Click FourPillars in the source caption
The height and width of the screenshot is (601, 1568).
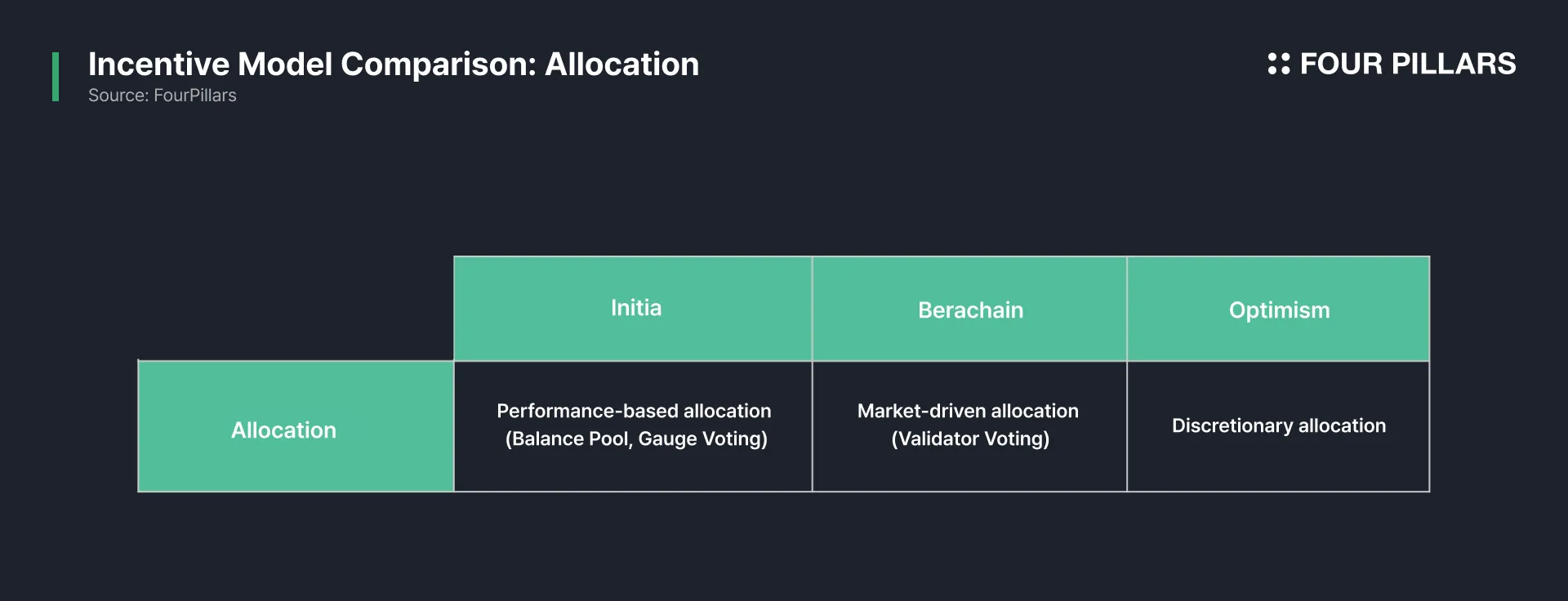tap(195, 96)
